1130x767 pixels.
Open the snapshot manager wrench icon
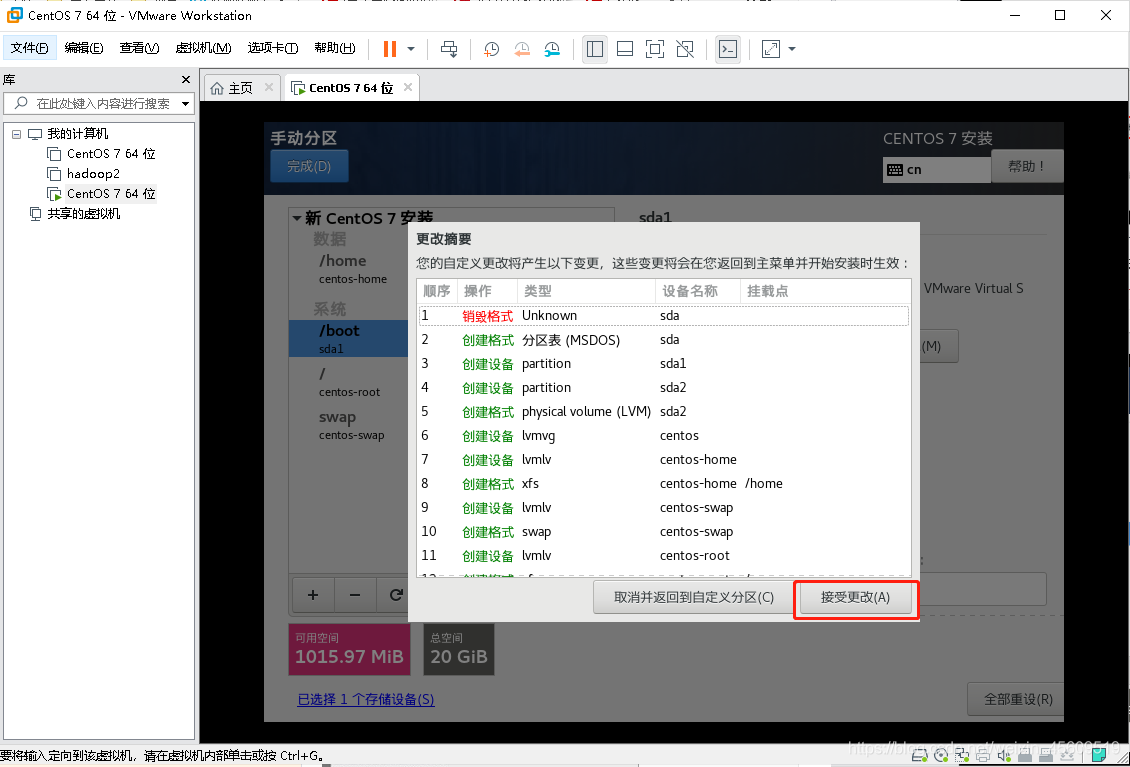tap(552, 49)
